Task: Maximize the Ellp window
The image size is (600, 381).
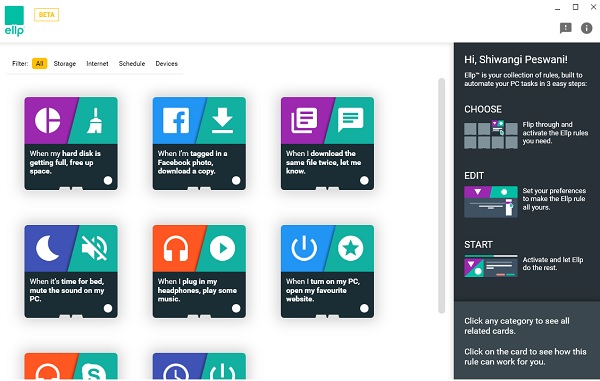Action: pos(576,7)
